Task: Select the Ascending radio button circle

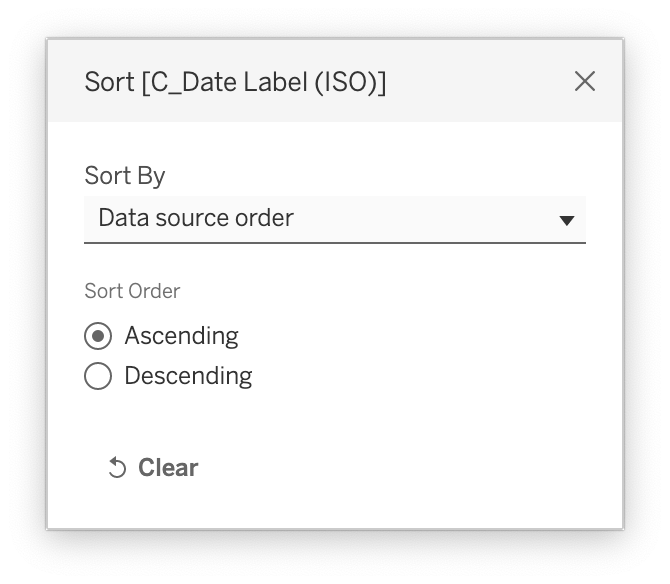Action: pyautogui.click(x=98, y=336)
